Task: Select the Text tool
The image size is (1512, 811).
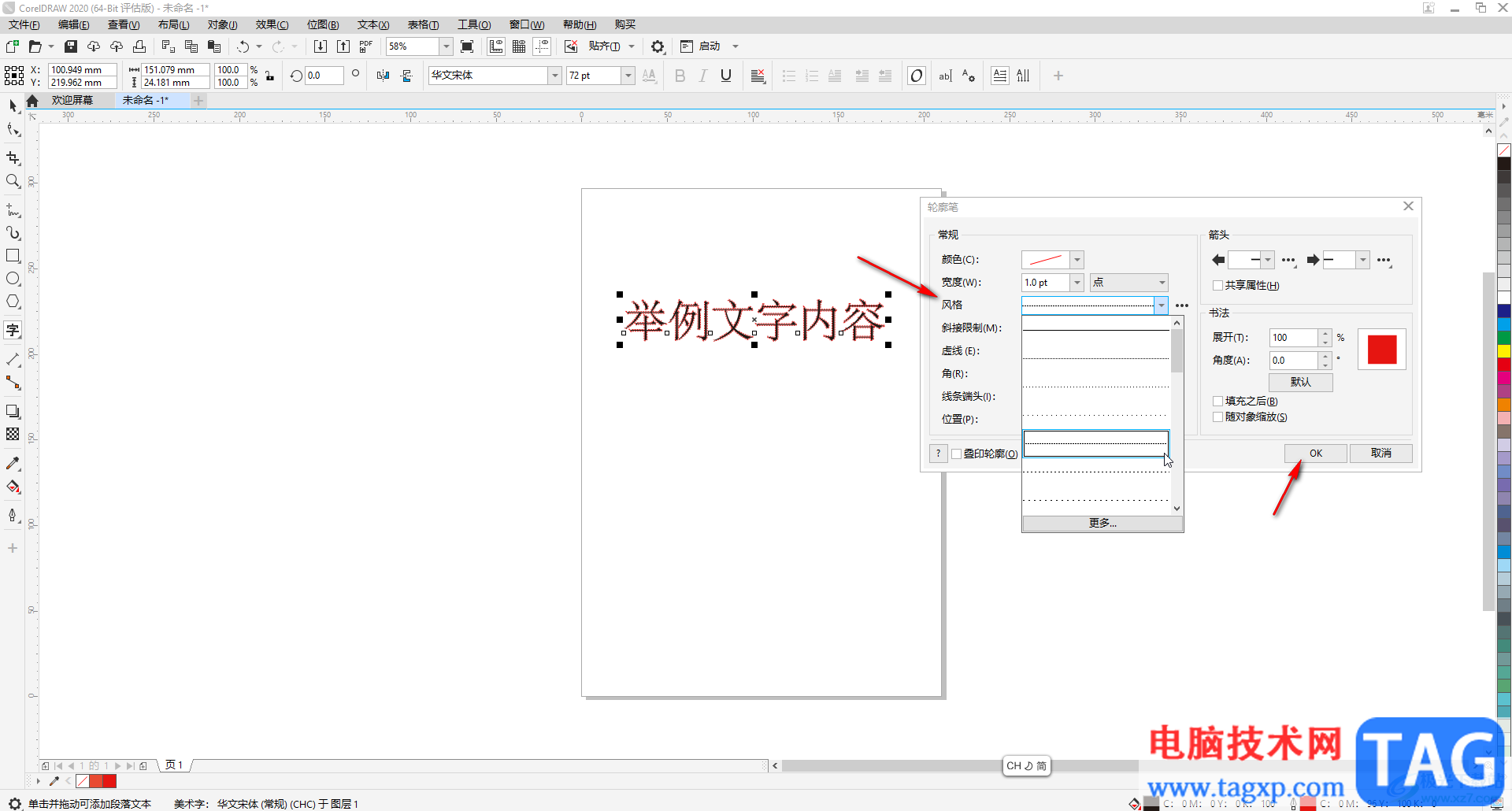Action: click(13, 330)
